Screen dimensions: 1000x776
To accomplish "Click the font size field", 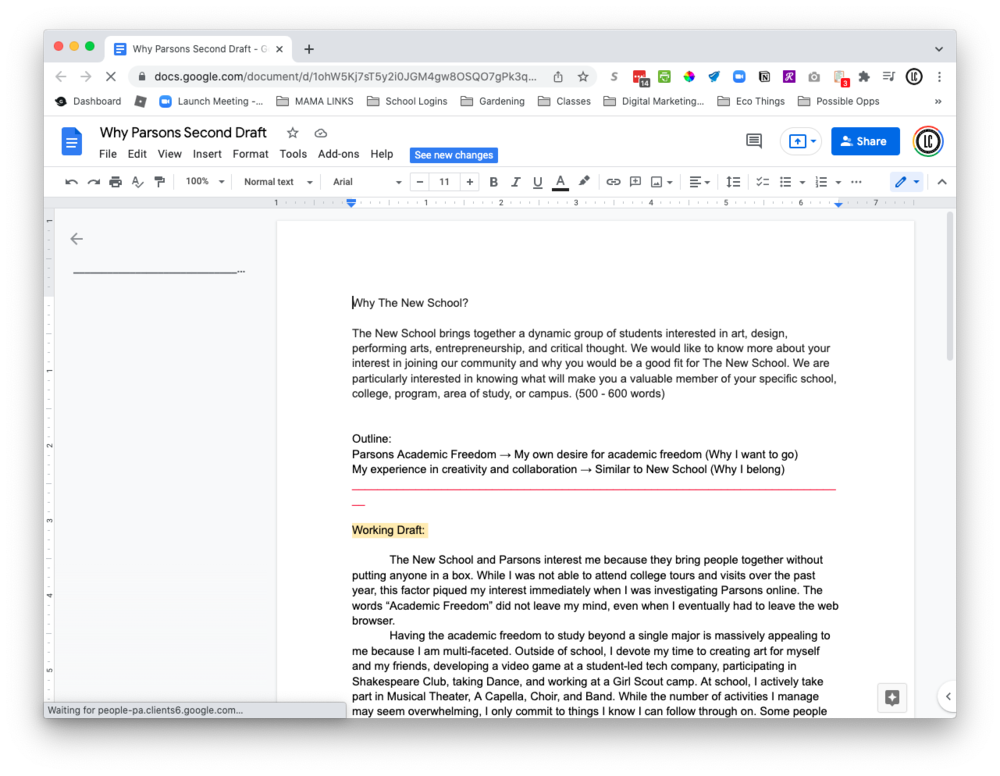I will click(x=445, y=182).
